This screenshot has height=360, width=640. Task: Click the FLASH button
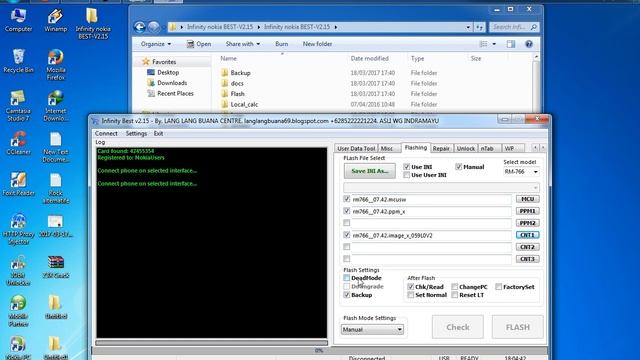(x=518, y=327)
